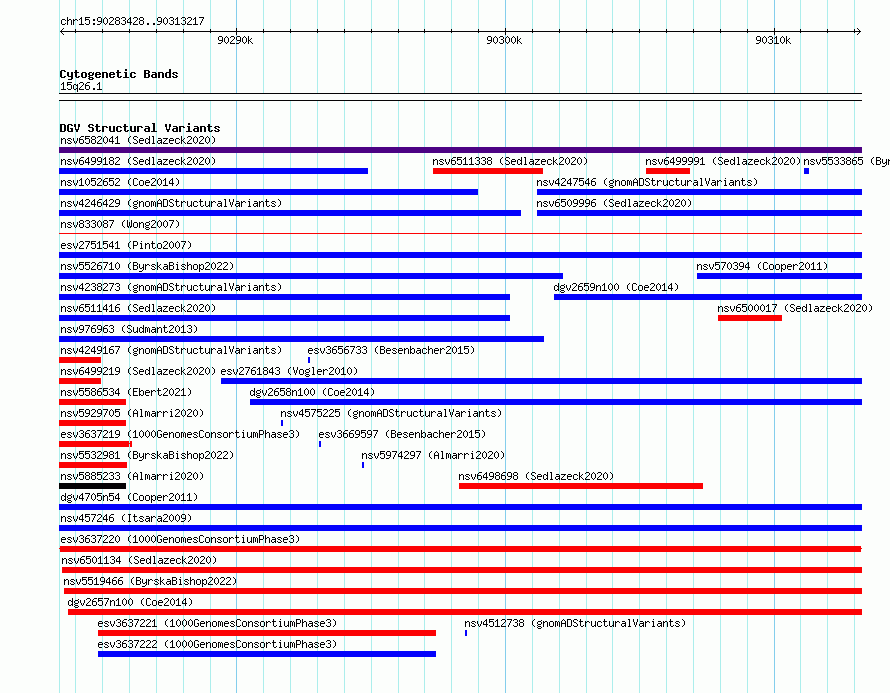This screenshot has height=693, width=890.
Task: Select the red nsv6511338 variant bar
Action: pos(488,171)
